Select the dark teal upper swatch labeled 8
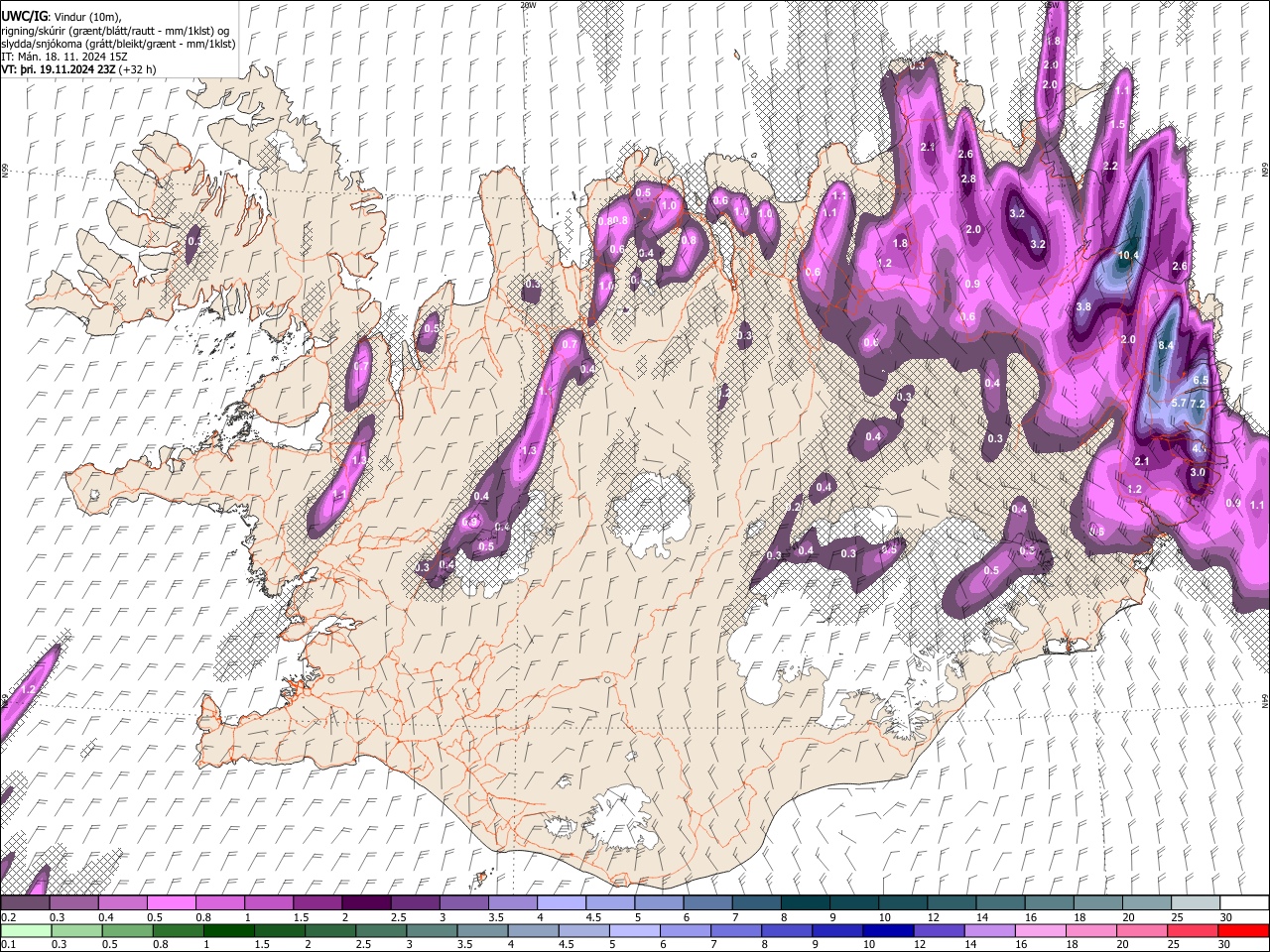 tap(804, 902)
